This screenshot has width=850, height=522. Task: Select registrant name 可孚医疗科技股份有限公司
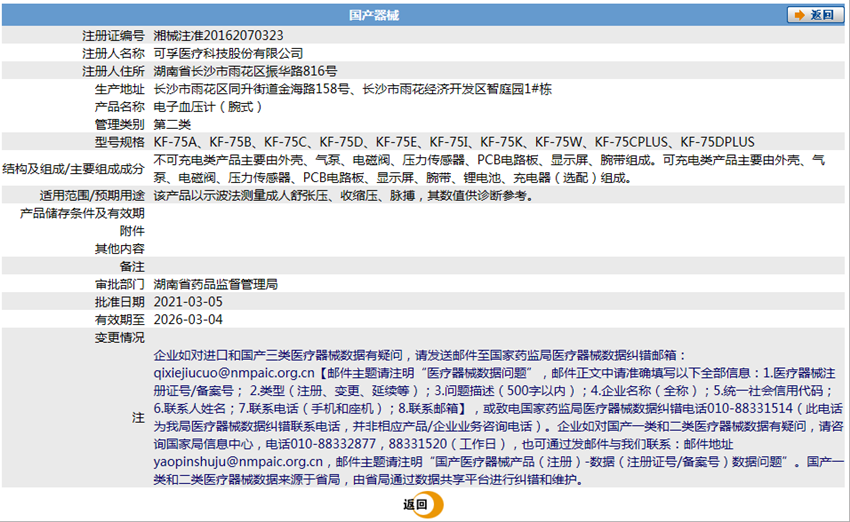(228, 54)
